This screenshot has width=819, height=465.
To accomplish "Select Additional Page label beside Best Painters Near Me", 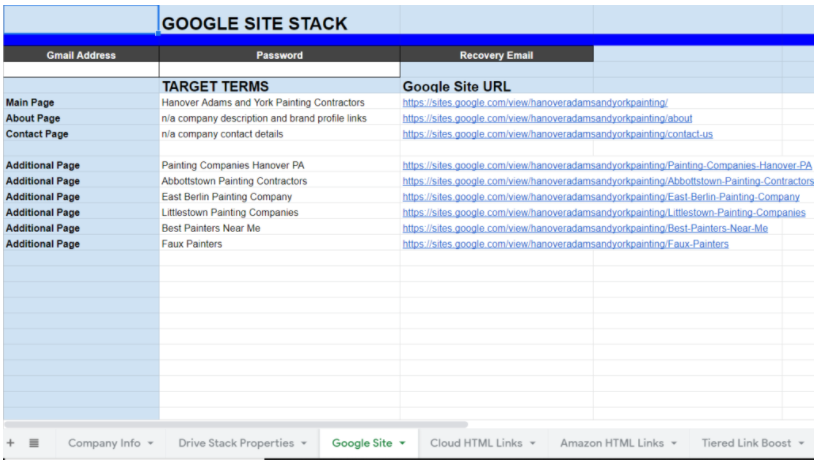I will 81,228.
